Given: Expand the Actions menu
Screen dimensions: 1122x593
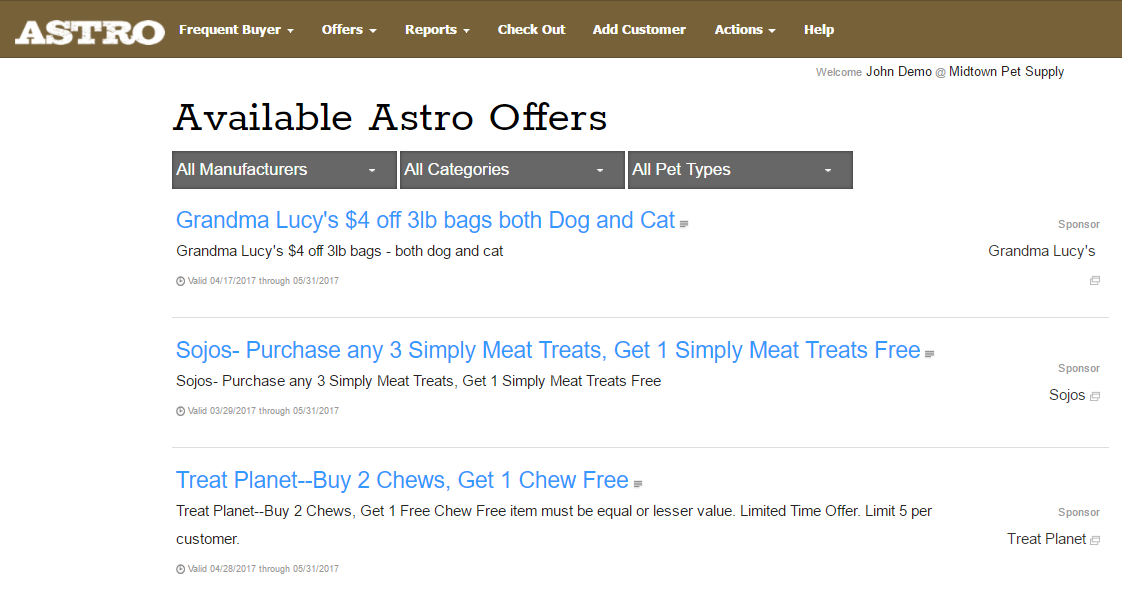Looking at the screenshot, I should click(745, 29).
